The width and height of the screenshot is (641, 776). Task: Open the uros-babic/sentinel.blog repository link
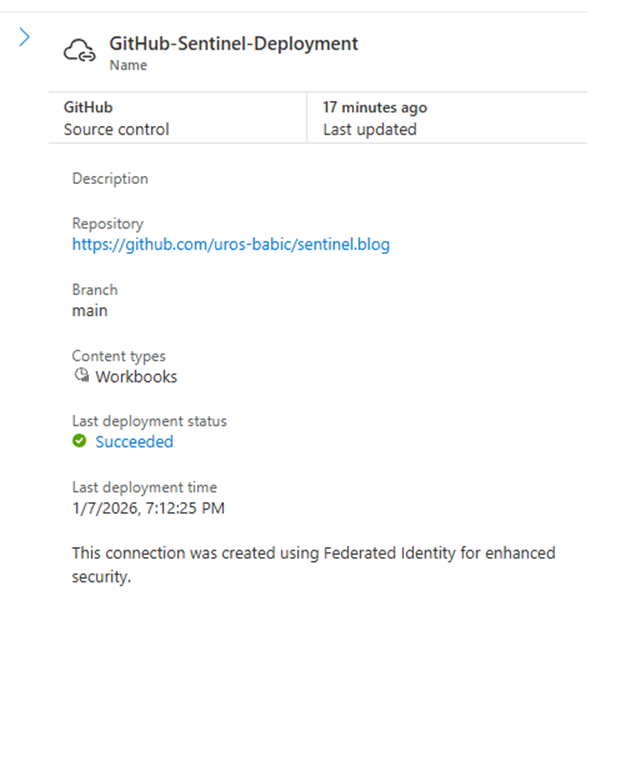230,244
